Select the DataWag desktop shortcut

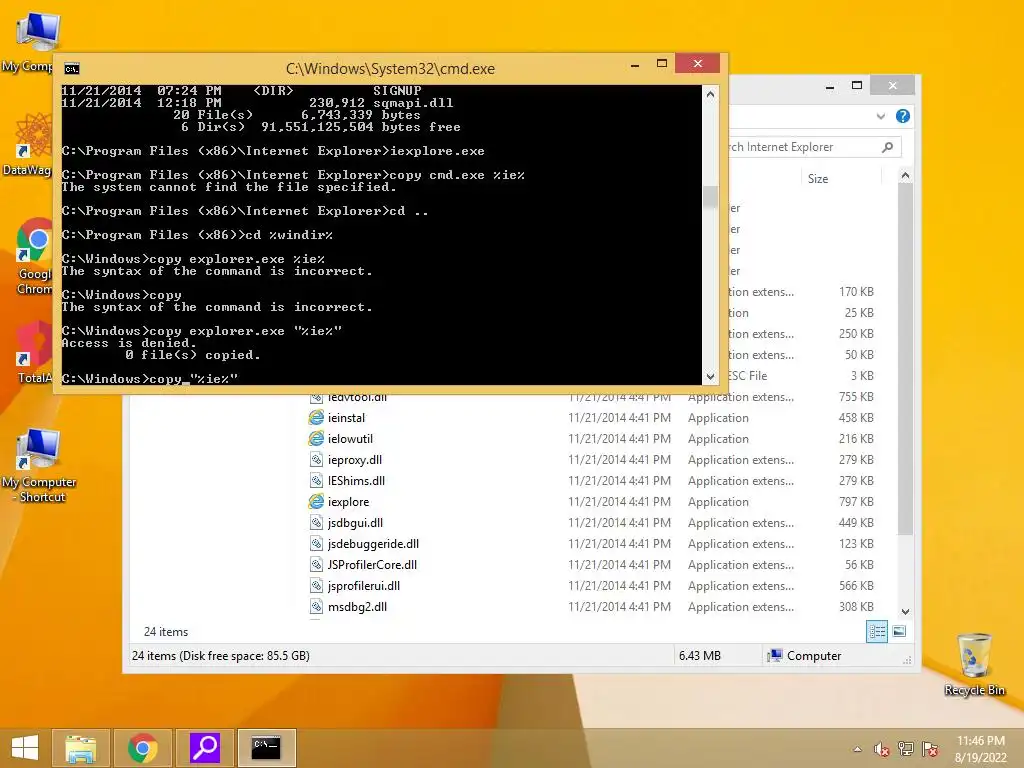coord(27,145)
